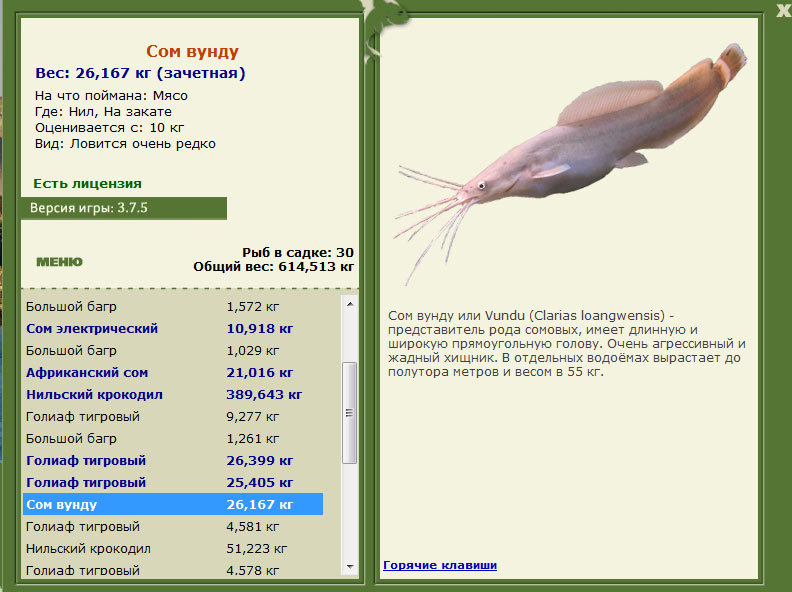Image resolution: width=792 pixels, height=592 pixels.
Task: Select Голиаф тигровый 4,578 кг row
Action: tap(173, 570)
